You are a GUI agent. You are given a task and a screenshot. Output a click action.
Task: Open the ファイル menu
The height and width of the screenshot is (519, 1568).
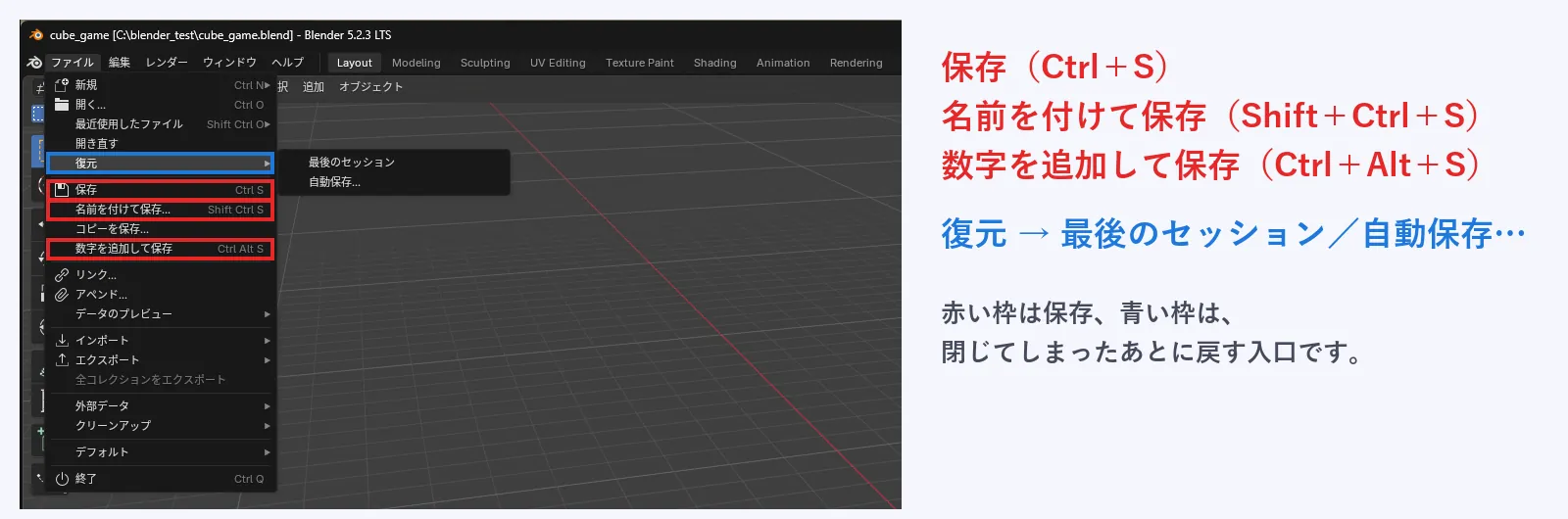point(73,63)
